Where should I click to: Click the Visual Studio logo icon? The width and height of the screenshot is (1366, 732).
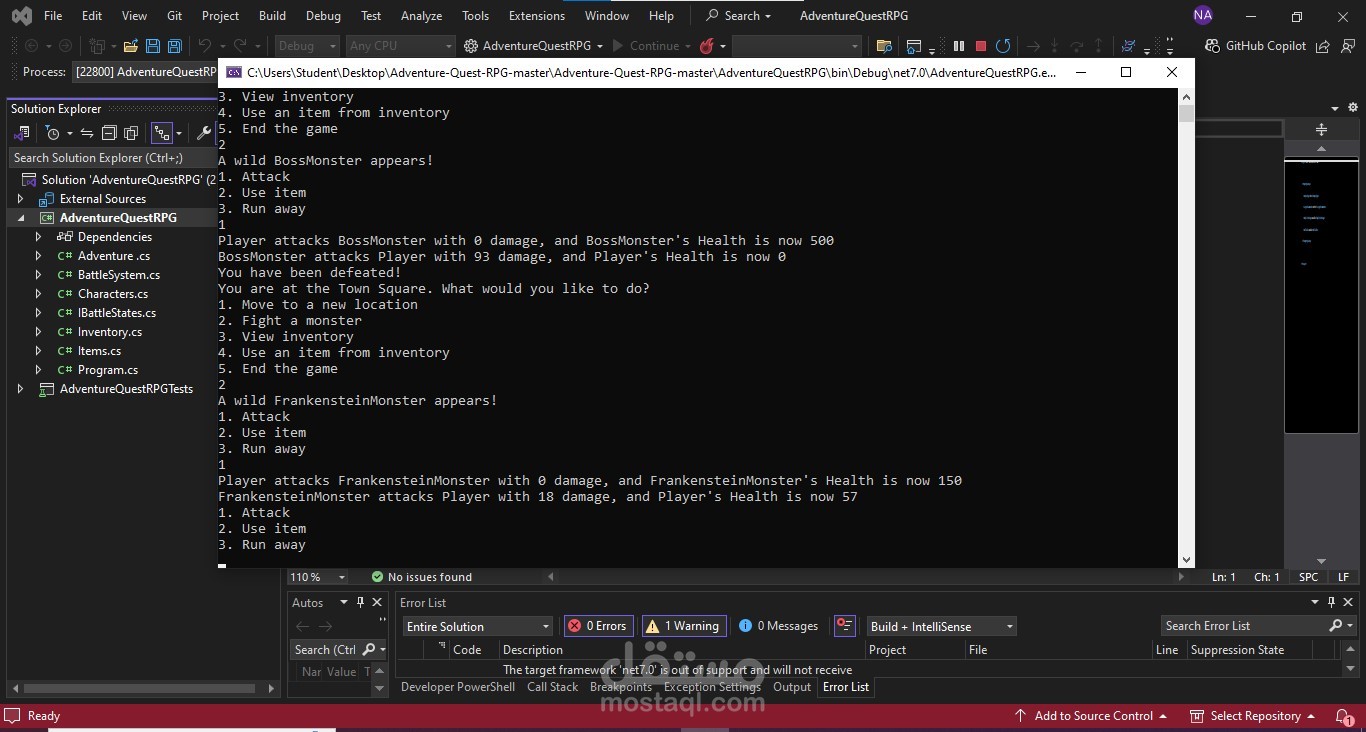coord(21,16)
